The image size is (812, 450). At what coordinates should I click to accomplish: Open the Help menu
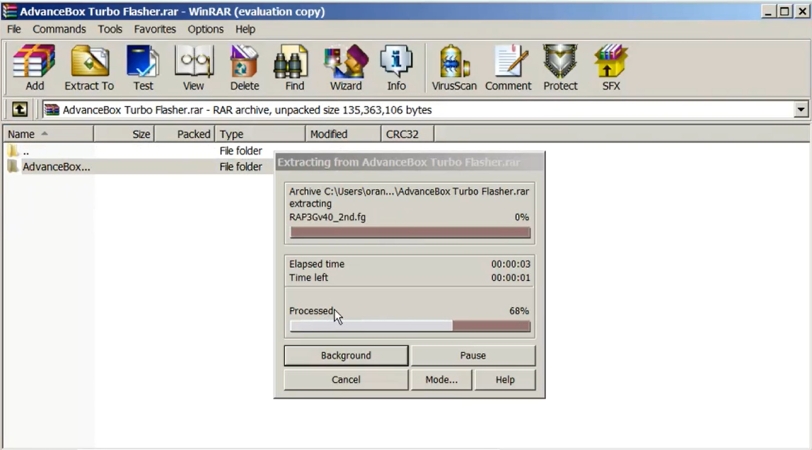pyautogui.click(x=245, y=29)
